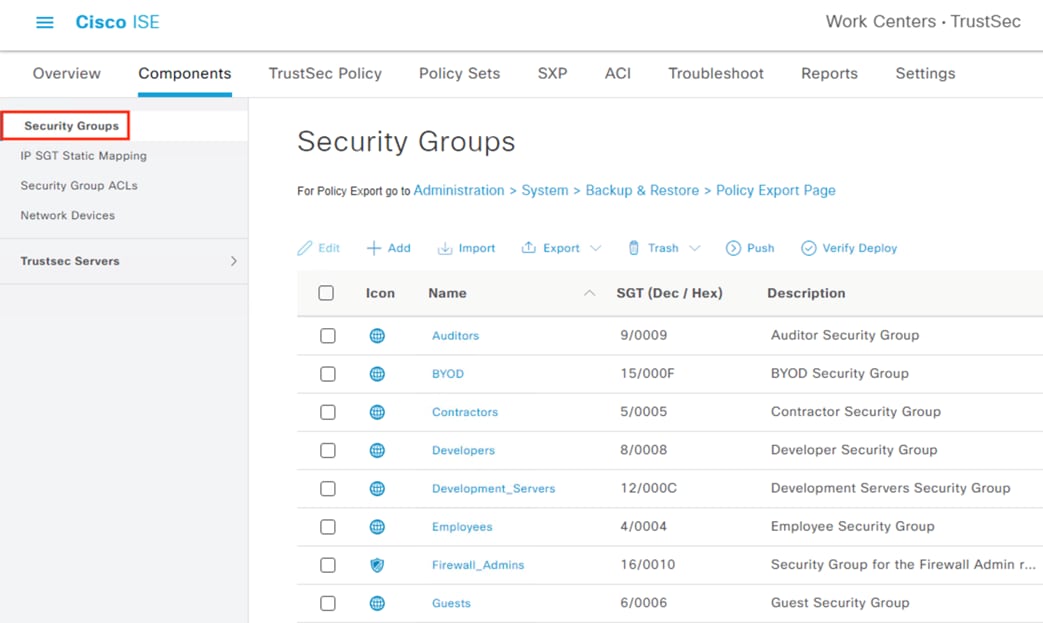Click the shield icon for Firewall_Admins
Image resolution: width=1043 pixels, height=623 pixels.
pyautogui.click(x=377, y=565)
